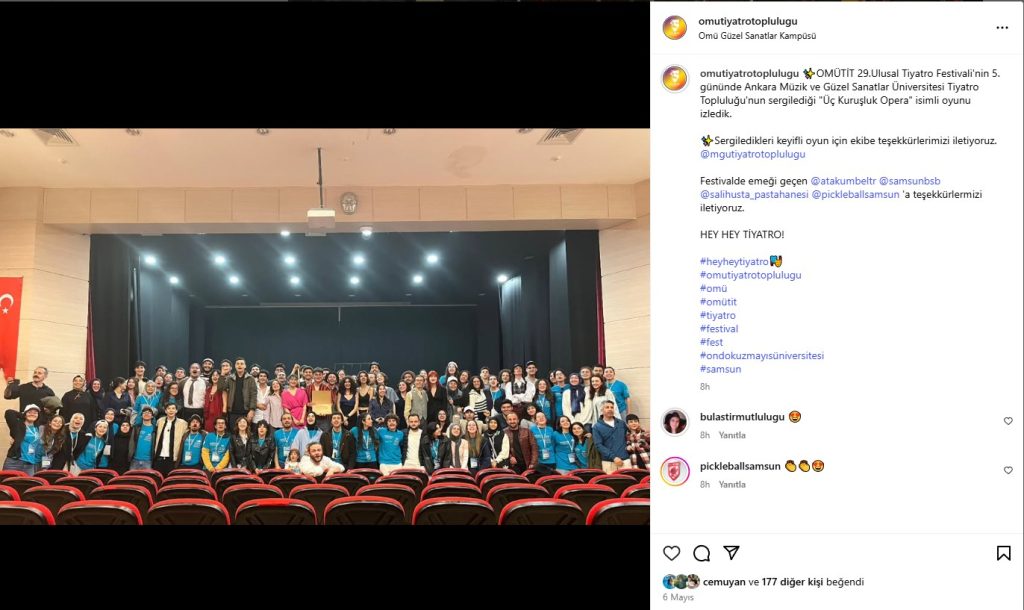Open the three-dot more options menu
This screenshot has height=610, width=1024.
coord(1002,27)
